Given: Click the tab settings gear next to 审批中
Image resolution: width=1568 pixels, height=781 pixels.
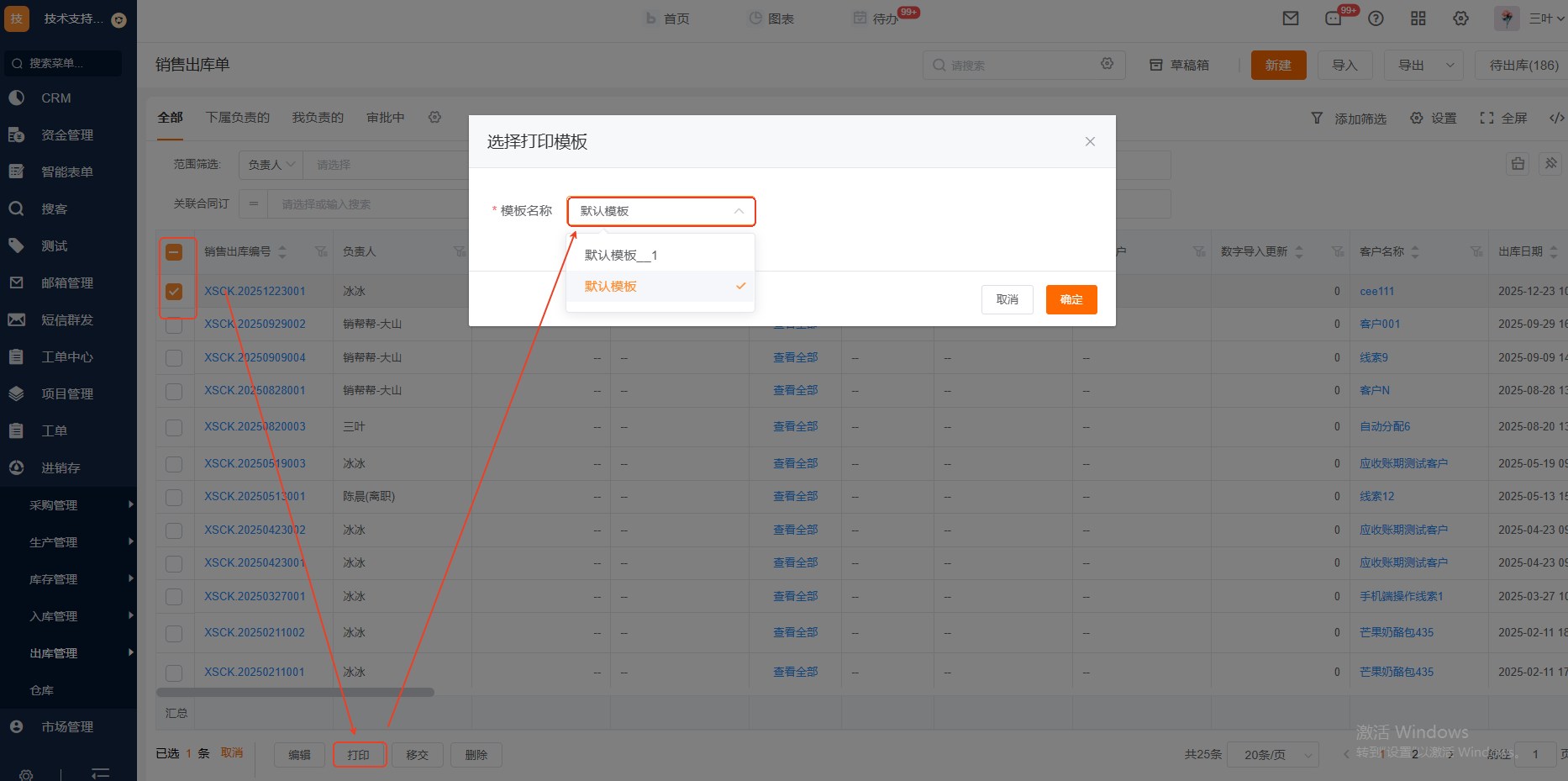Looking at the screenshot, I should pos(434,118).
